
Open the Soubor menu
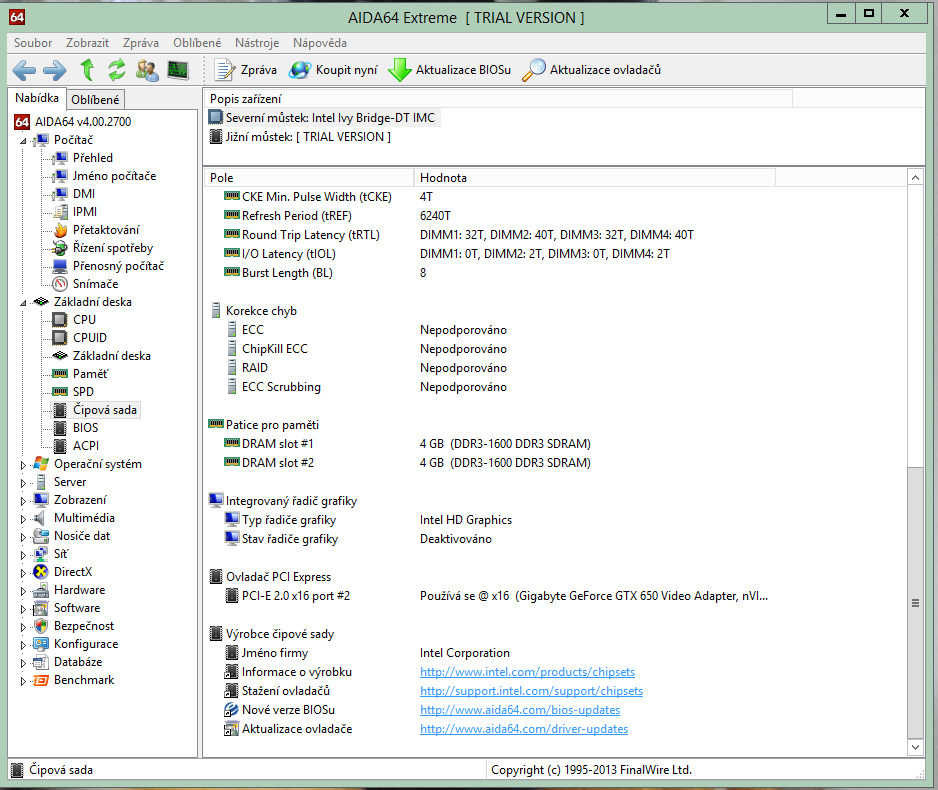[33, 43]
